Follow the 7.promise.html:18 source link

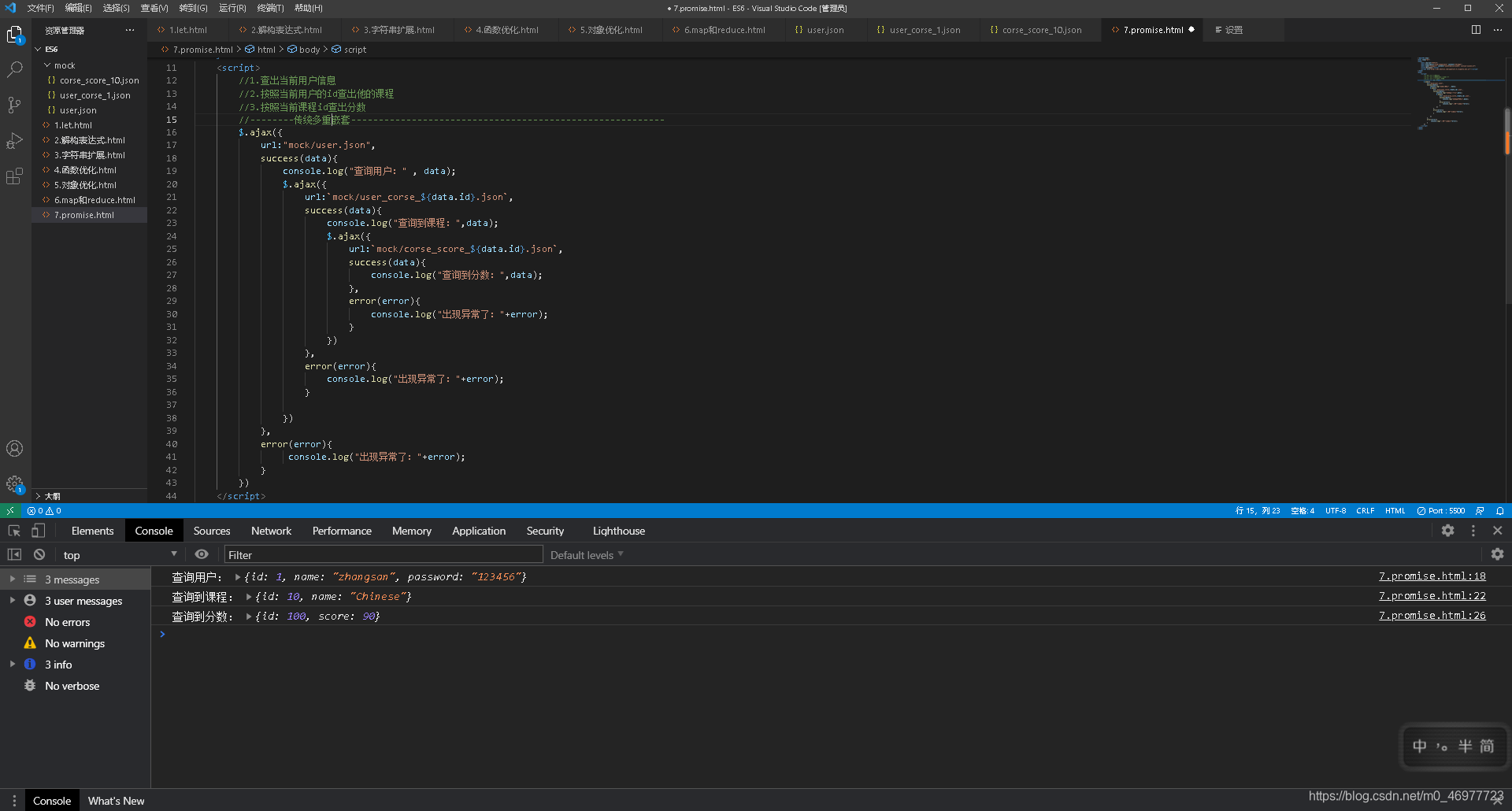(x=1432, y=576)
